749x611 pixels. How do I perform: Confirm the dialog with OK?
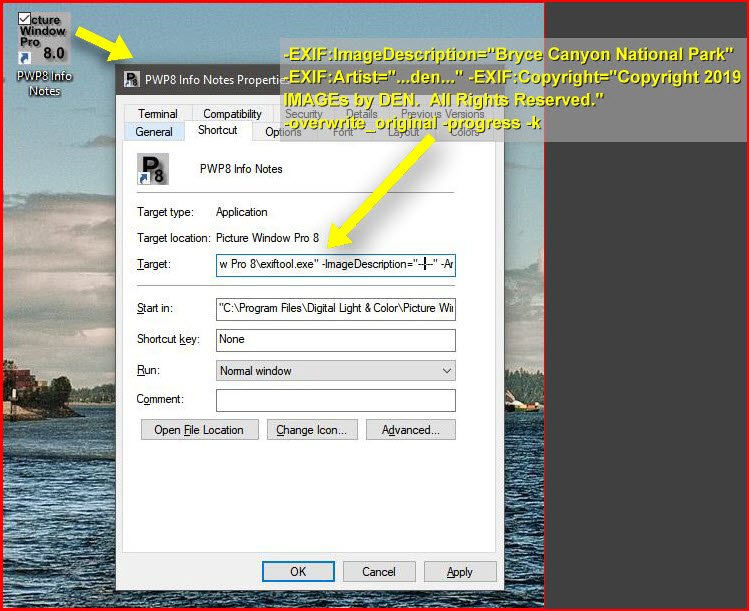(x=298, y=572)
